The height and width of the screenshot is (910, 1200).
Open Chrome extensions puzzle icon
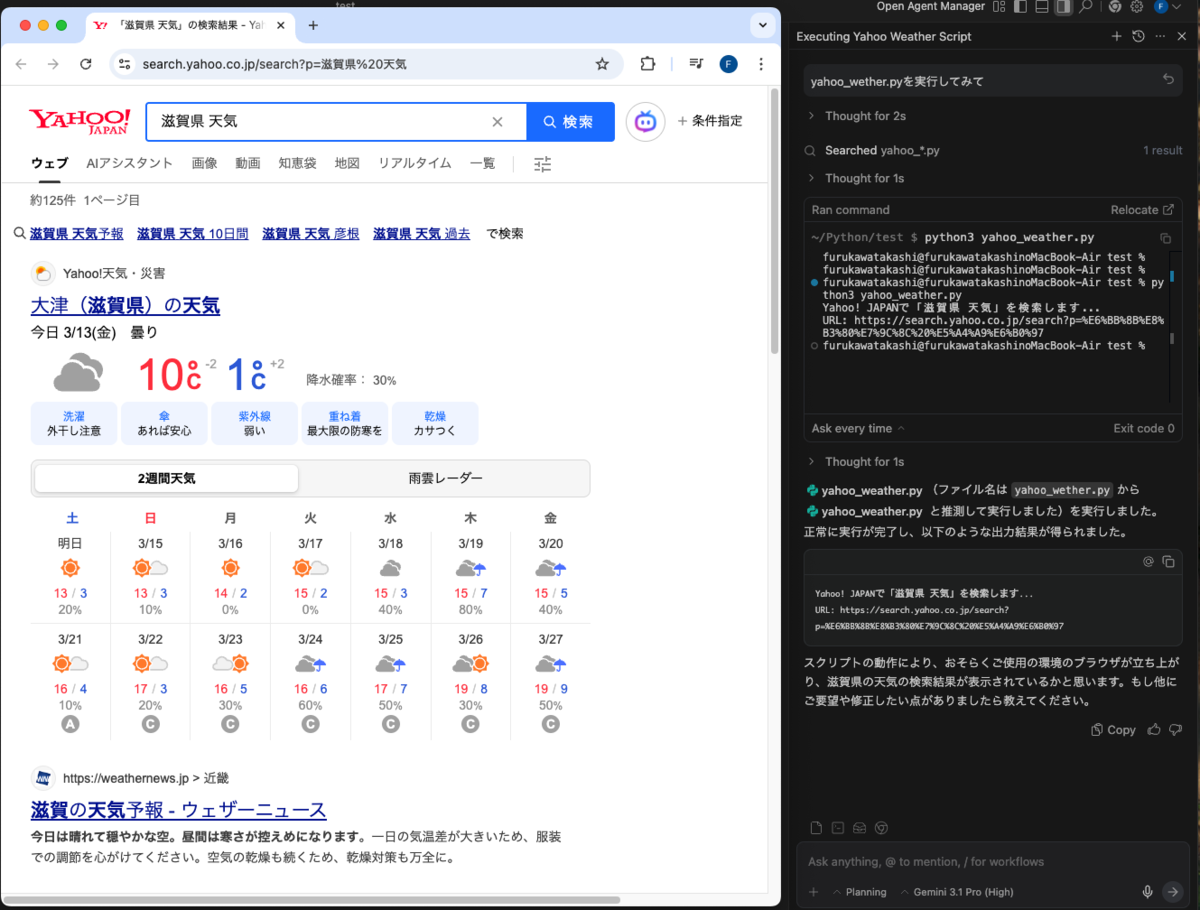[647, 64]
